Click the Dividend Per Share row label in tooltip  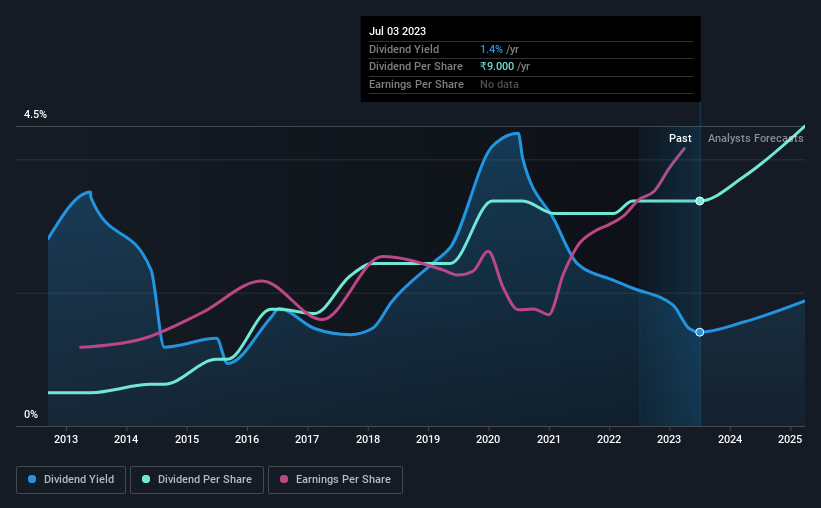tap(416, 67)
